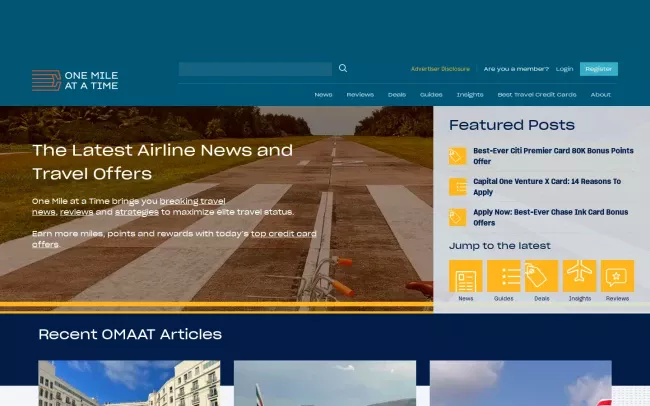Open Best Travel Credit Cards menu item

537,95
